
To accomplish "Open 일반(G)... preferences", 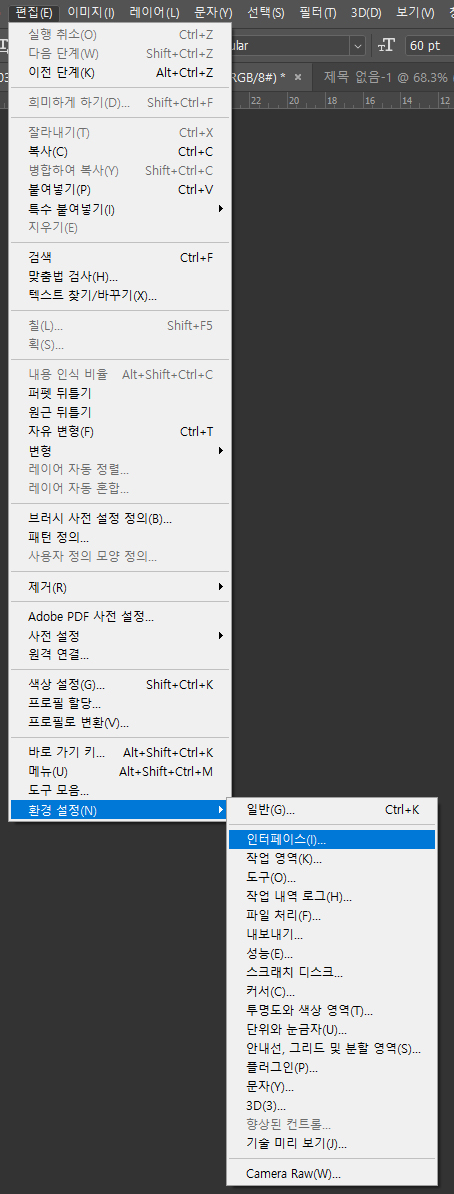I will tap(331, 809).
